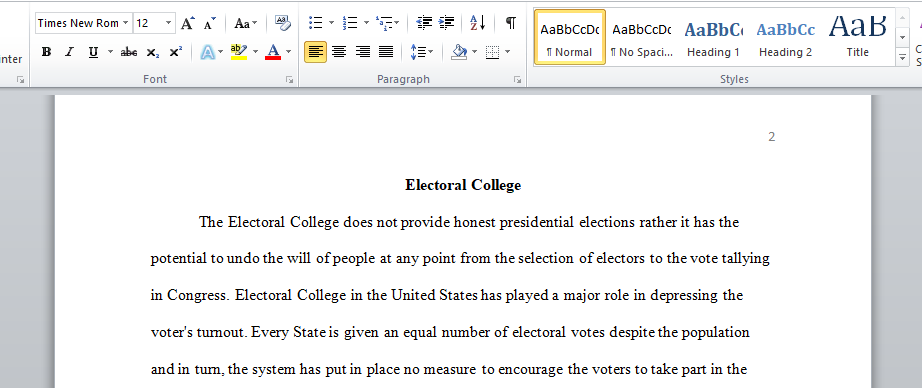Select Justify alignment
Screen dimensions: 922x388
tap(386, 52)
